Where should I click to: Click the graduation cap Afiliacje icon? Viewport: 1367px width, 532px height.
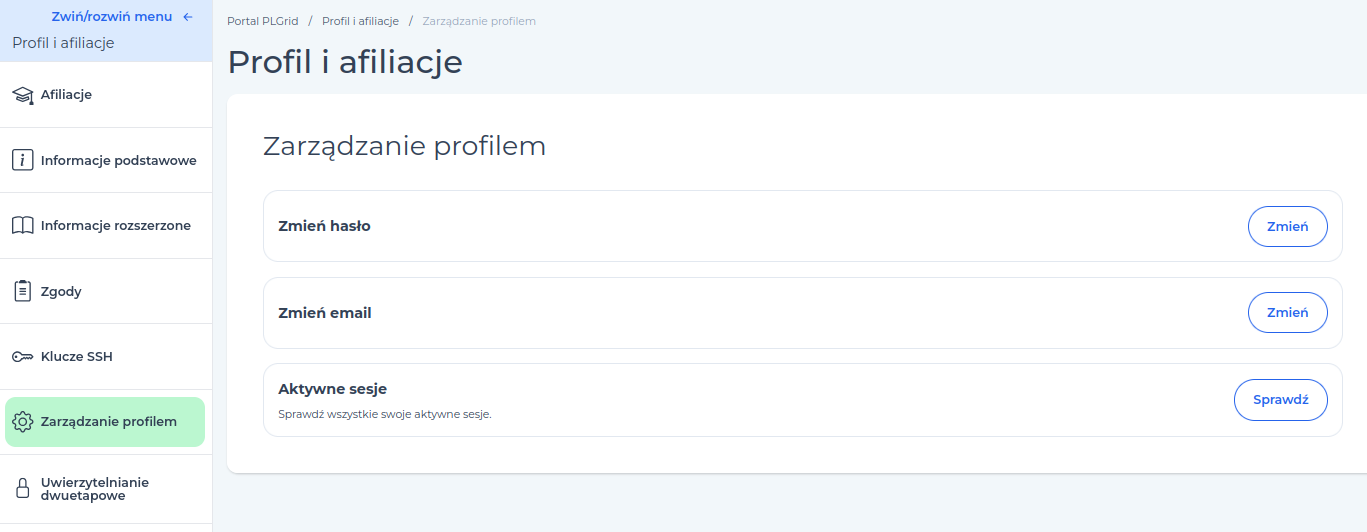(22, 95)
